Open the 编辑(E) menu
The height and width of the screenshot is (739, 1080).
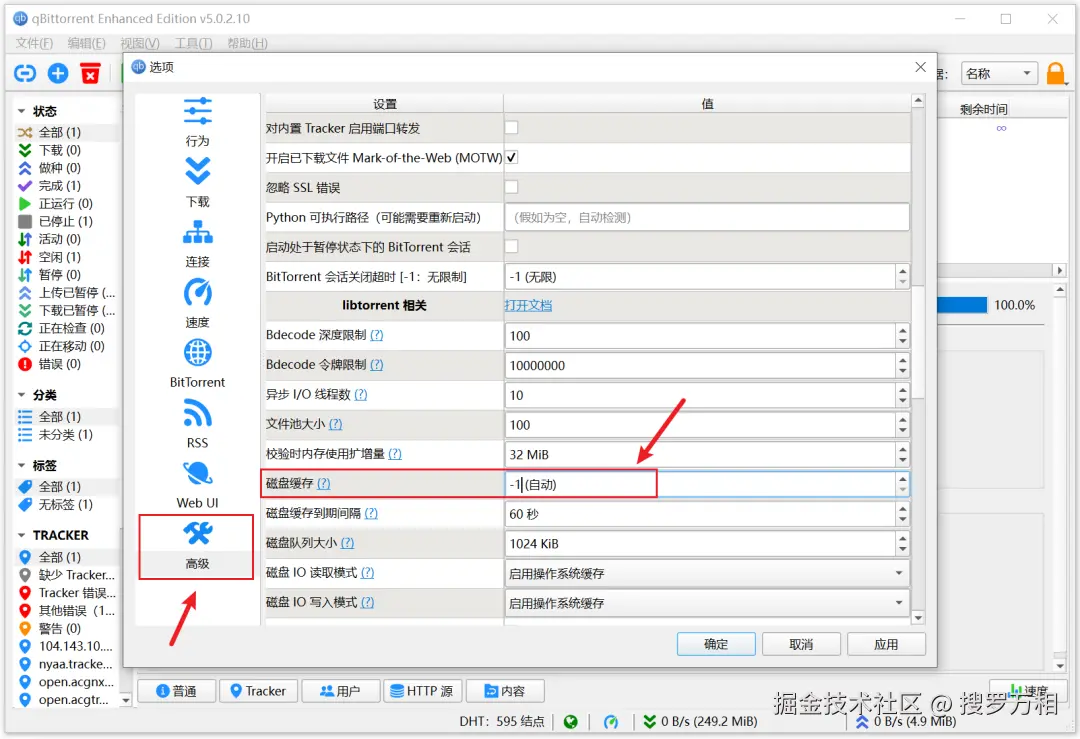[87, 43]
